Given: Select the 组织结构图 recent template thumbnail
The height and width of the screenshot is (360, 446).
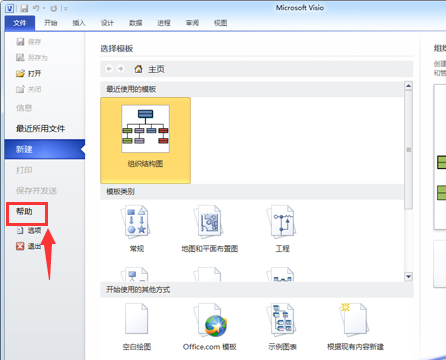Looking at the screenshot, I should (145, 140).
